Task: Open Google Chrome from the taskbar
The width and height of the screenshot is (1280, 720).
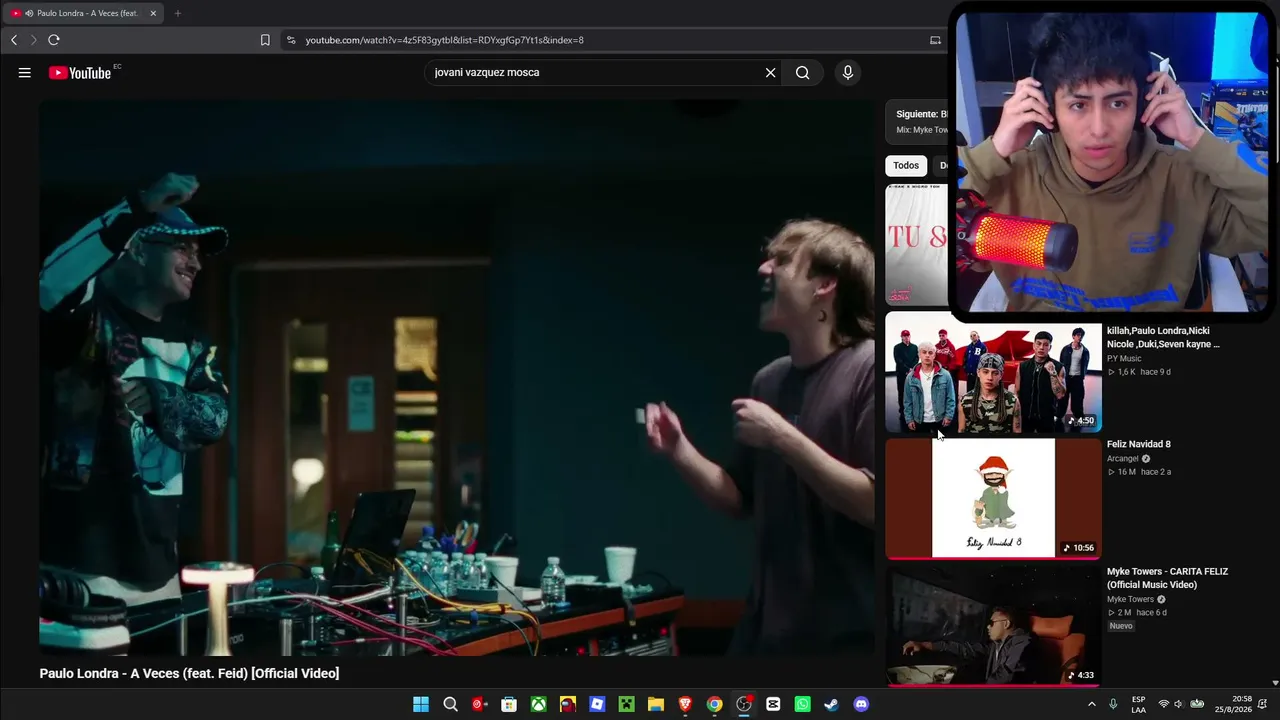Action: pyautogui.click(x=714, y=704)
